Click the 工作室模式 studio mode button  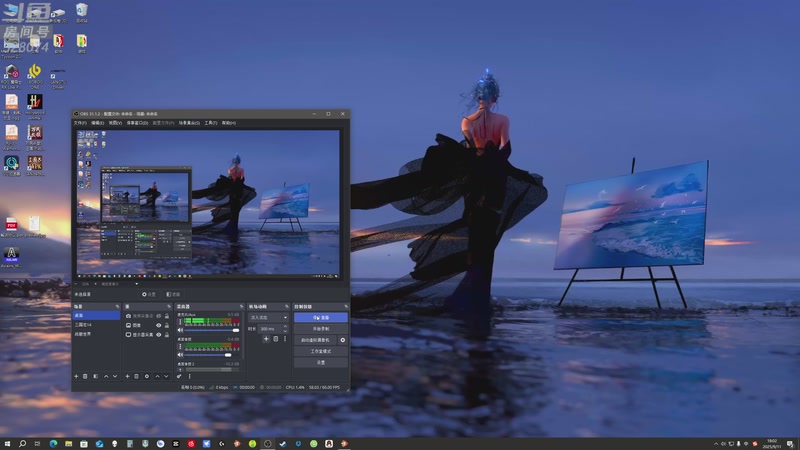pyautogui.click(x=320, y=351)
